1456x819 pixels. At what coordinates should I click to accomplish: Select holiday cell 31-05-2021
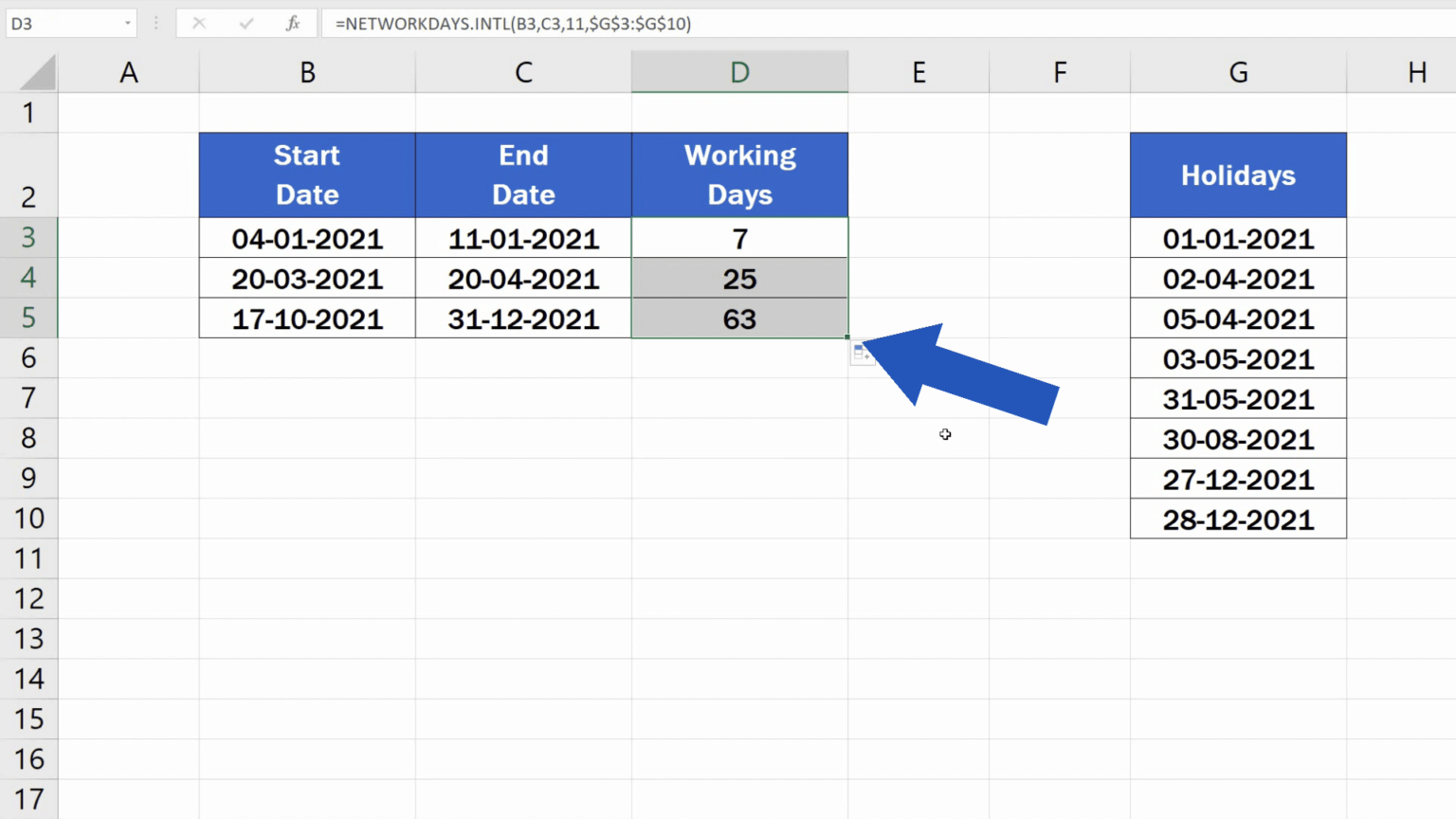(x=1238, y=399)
